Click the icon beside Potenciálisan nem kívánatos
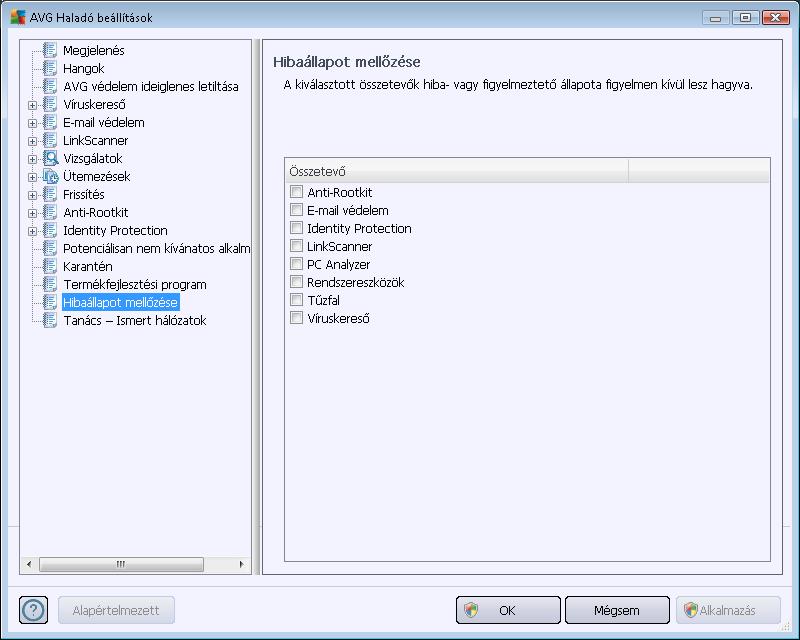The height and width of the screenshot is (640, 800). [x=50, y=249]
